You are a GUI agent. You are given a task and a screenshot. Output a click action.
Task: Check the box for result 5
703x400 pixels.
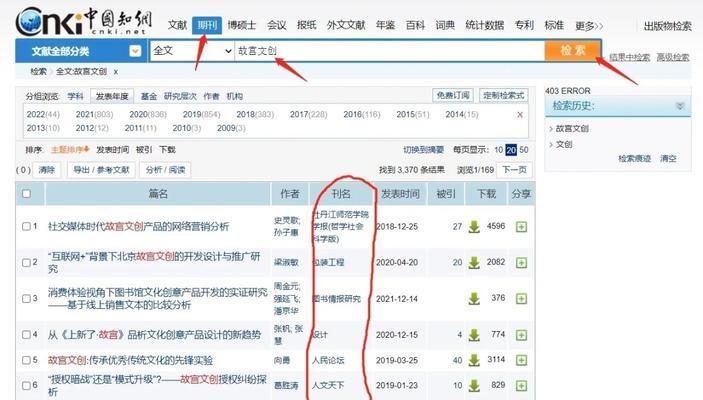pyautogui.click(x=26, y=360)
